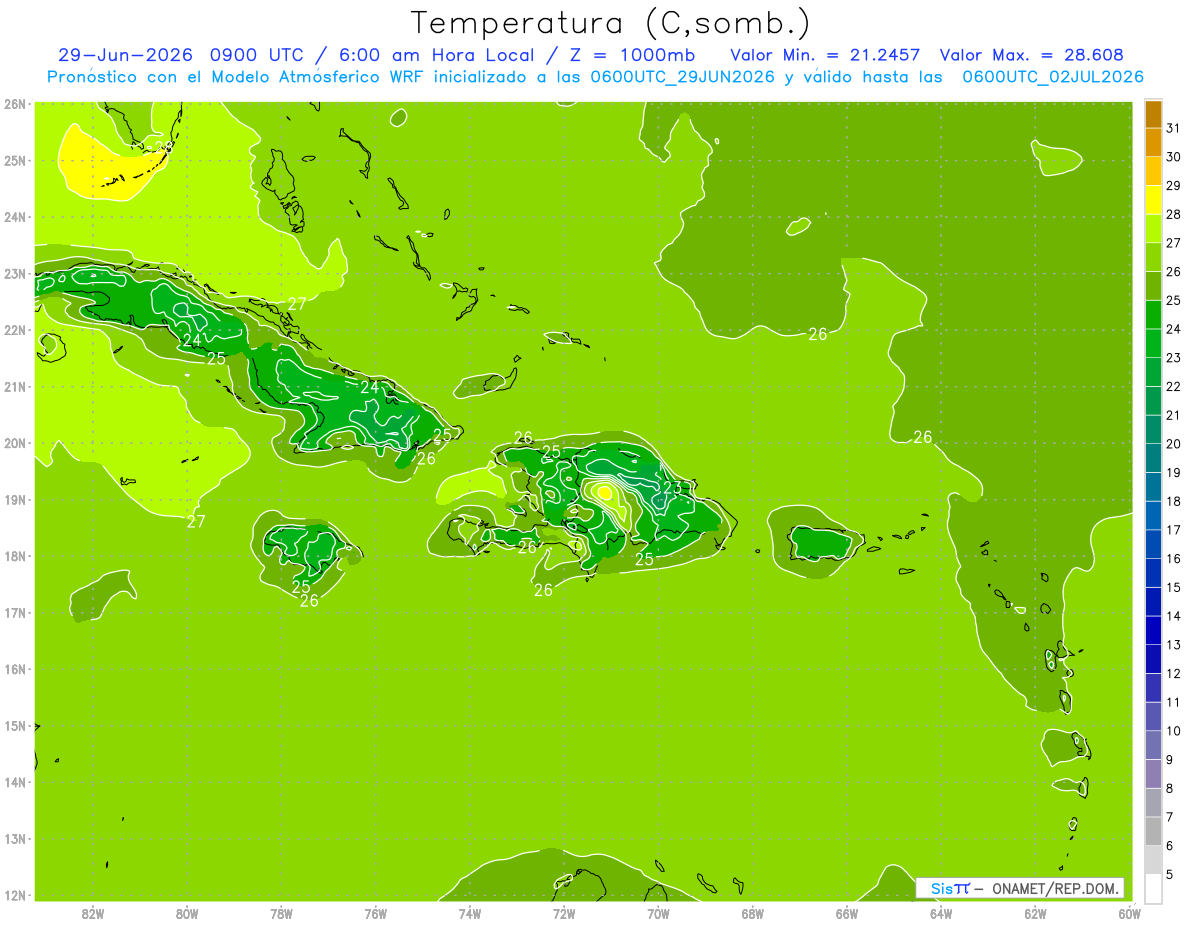Click the 24N latitude axis label
The height and width of the screenshot is (927, 1200).
point(14,217)
